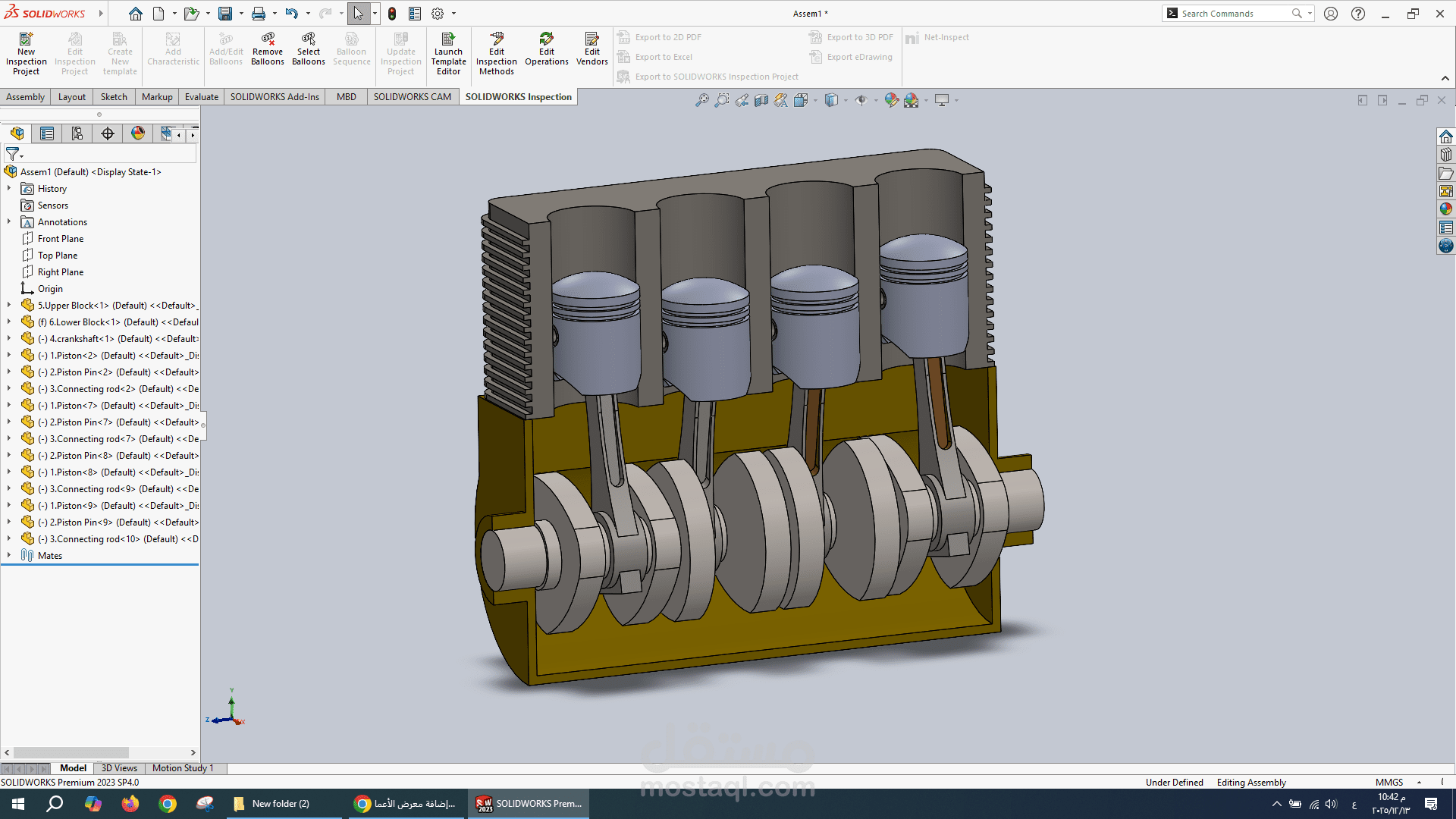The image size is (1456, 819).
Task: Open Launch Template Editor
Action: click(448, 53)
